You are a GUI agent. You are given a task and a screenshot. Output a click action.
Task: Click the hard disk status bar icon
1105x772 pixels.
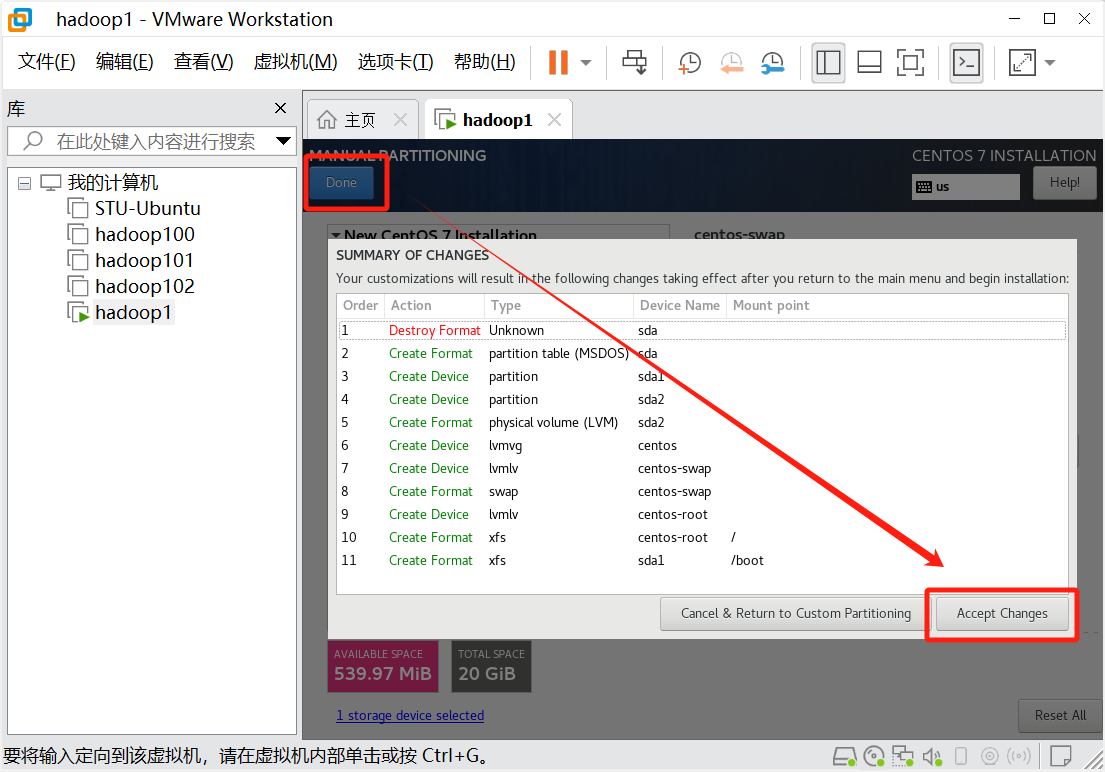(x=844, y=757)
